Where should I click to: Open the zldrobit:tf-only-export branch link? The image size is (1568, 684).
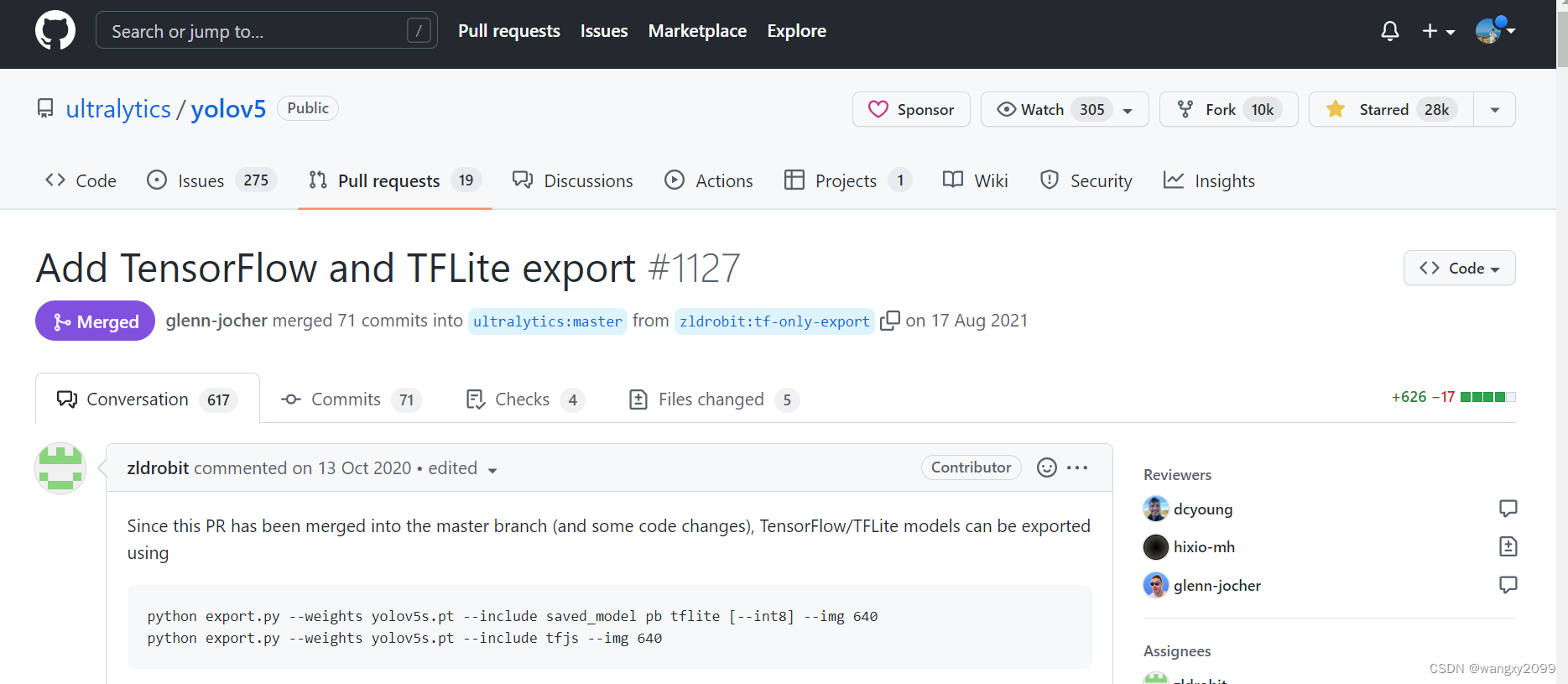(774, 321)
